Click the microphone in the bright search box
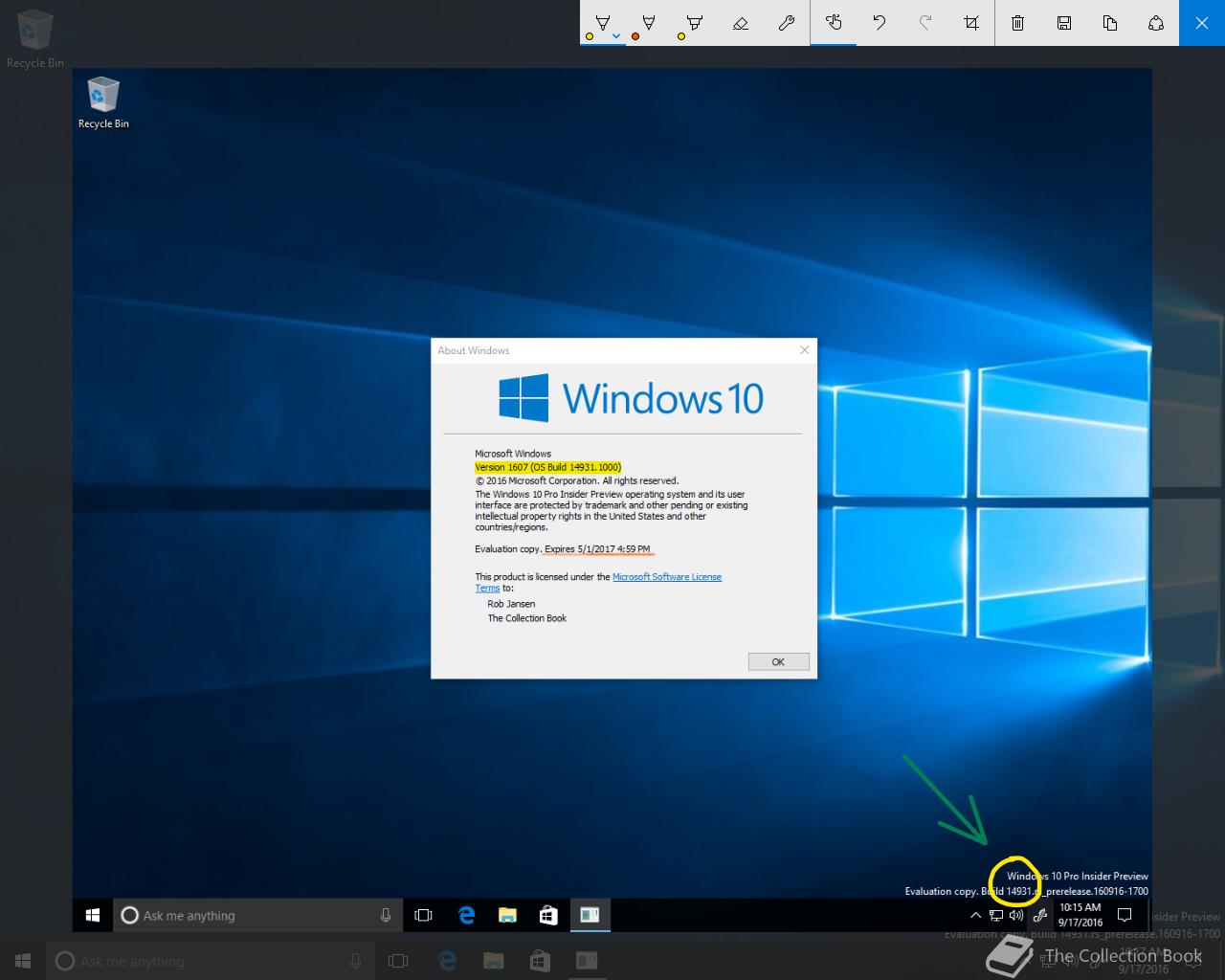 point(386,915)
